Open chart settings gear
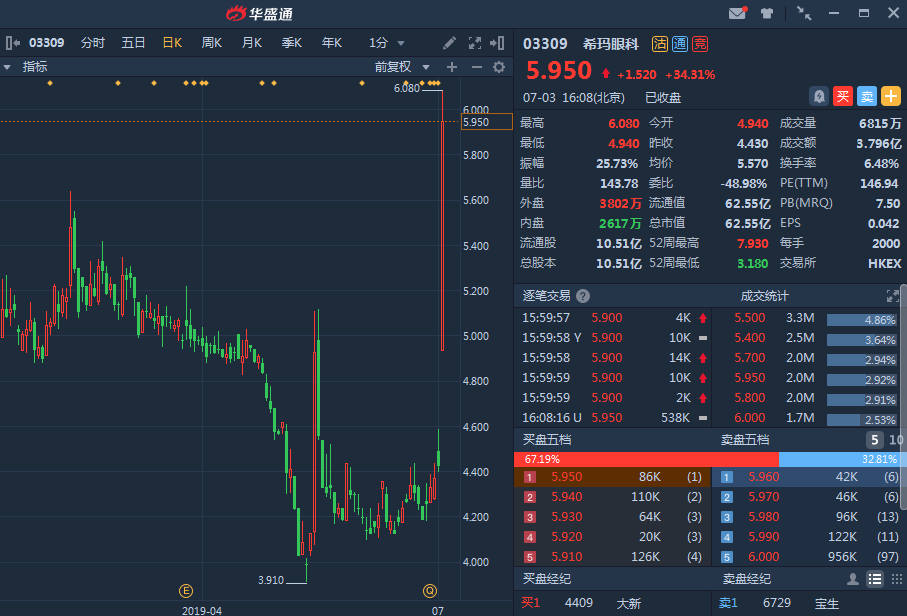 point(499,67)
